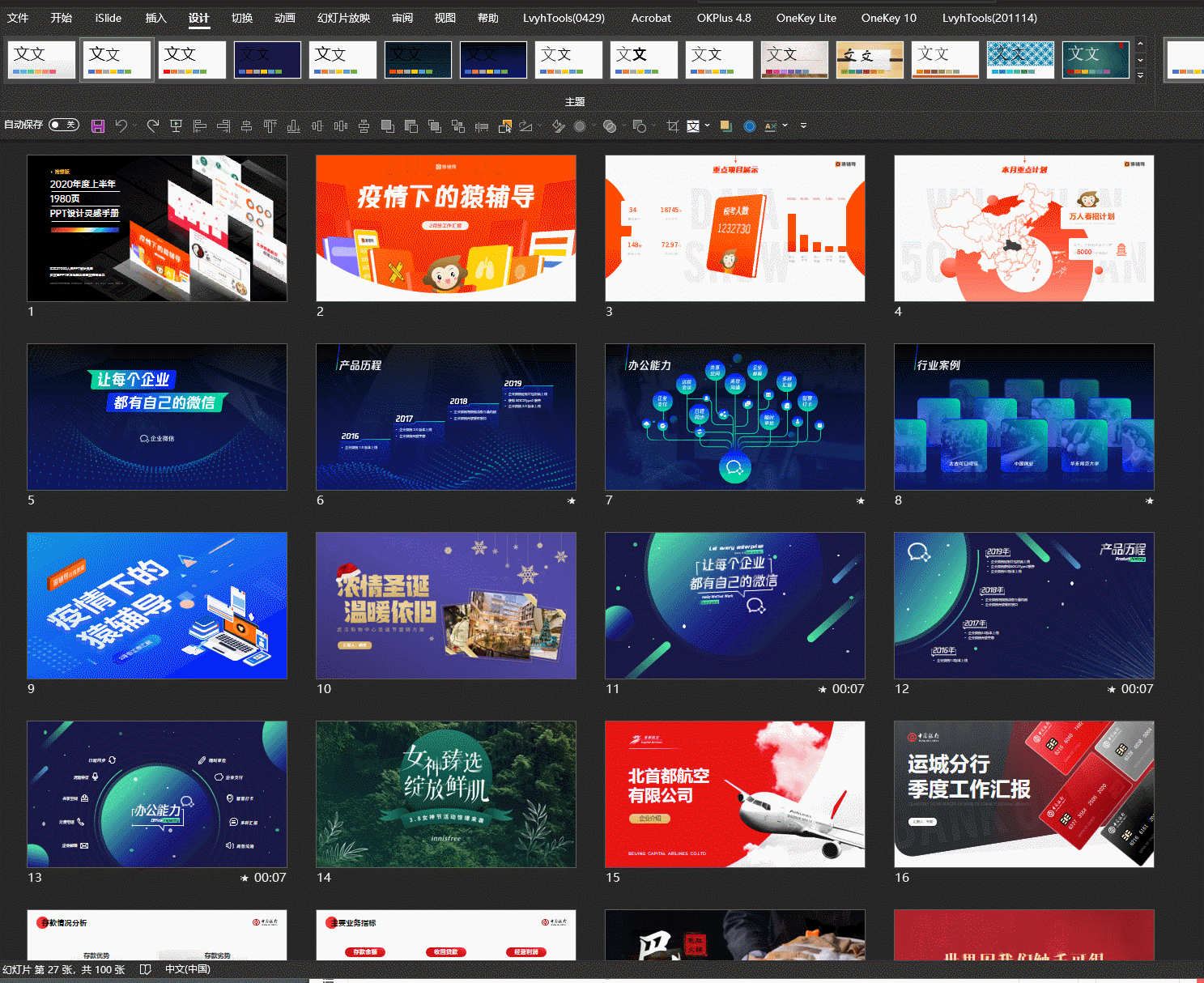Select the first theme in the gallery

tap(41, 60)
